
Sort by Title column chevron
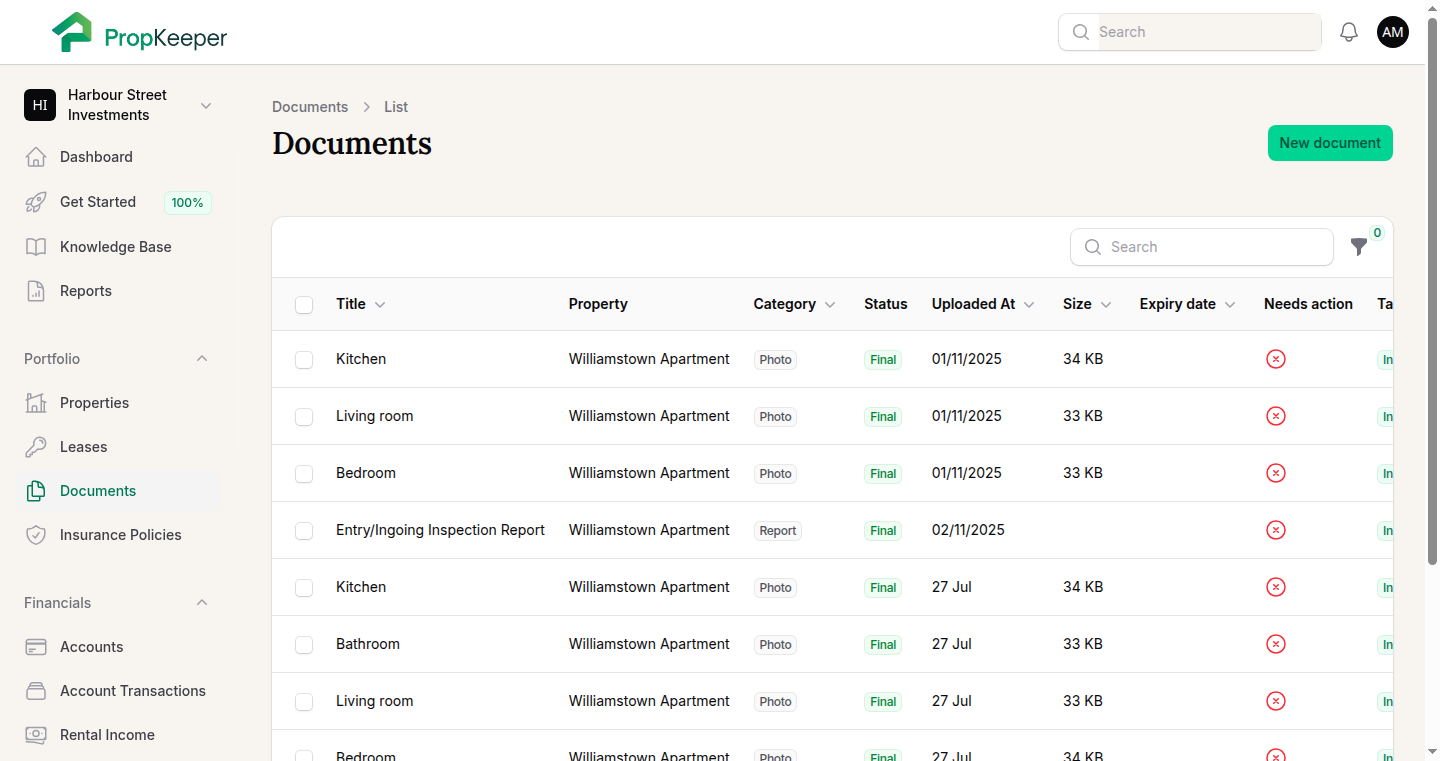coord(380,305)
